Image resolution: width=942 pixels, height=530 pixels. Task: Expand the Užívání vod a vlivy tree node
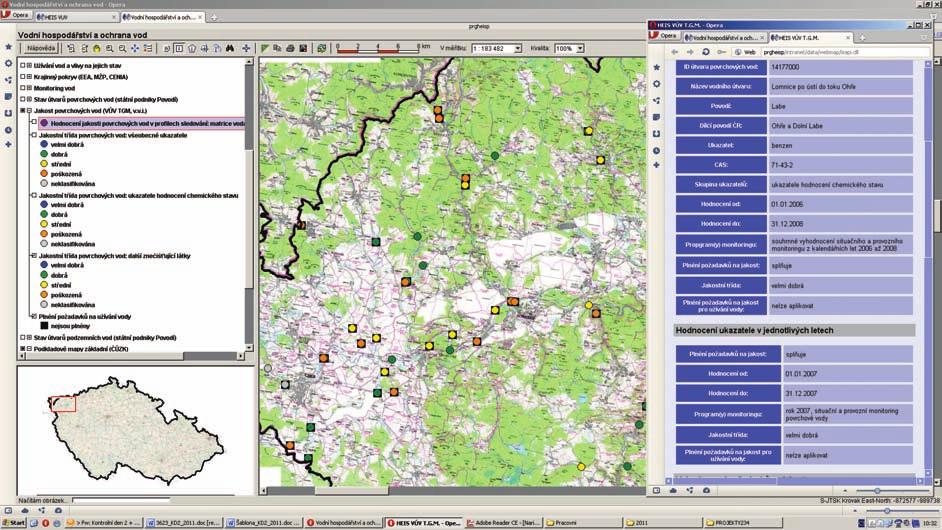29,65
